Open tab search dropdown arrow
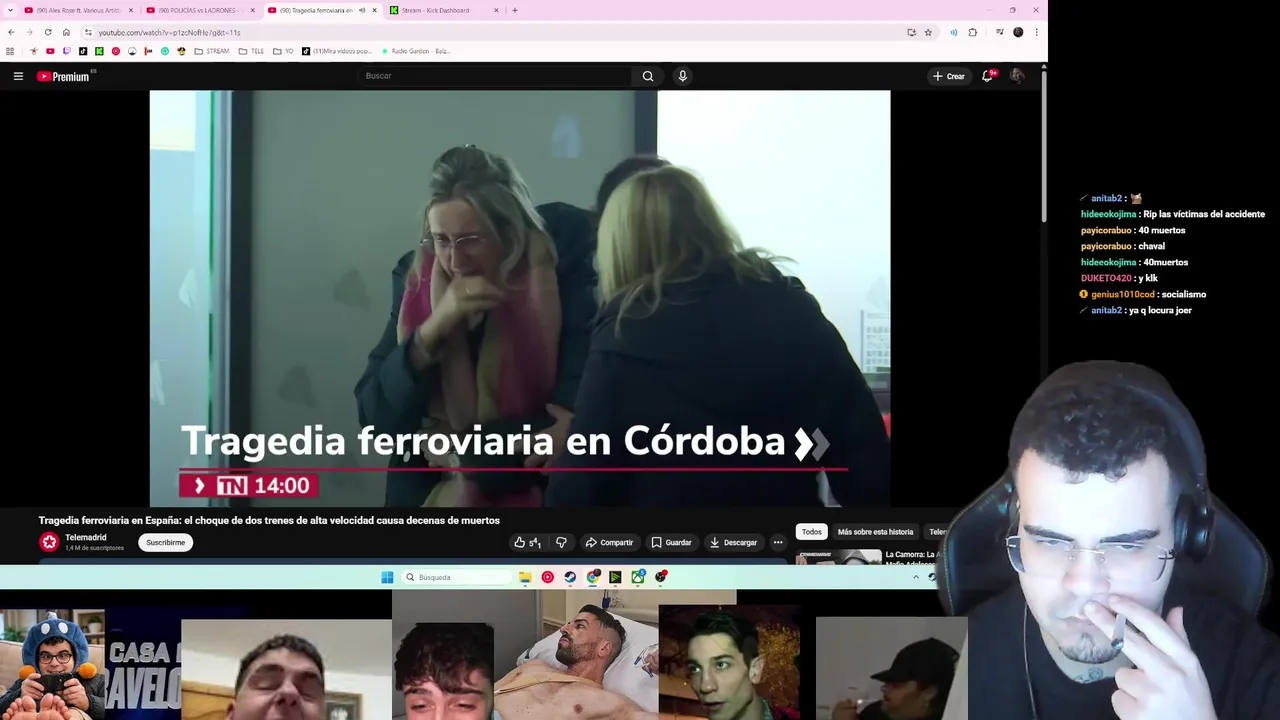Image resolution: width=1280 pixels, height=720 pixels. click(x=10, y=10)
